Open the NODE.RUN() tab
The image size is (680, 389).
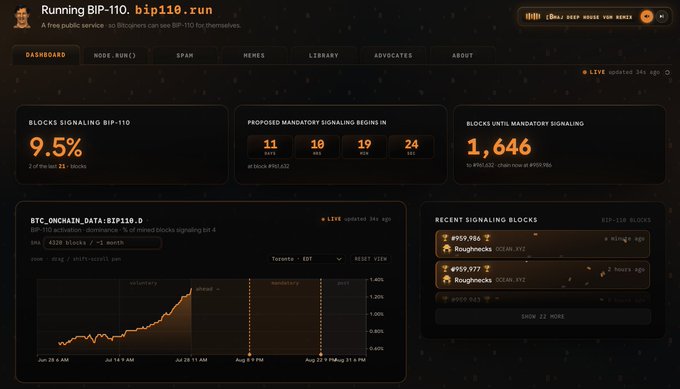tap(115, 56)
